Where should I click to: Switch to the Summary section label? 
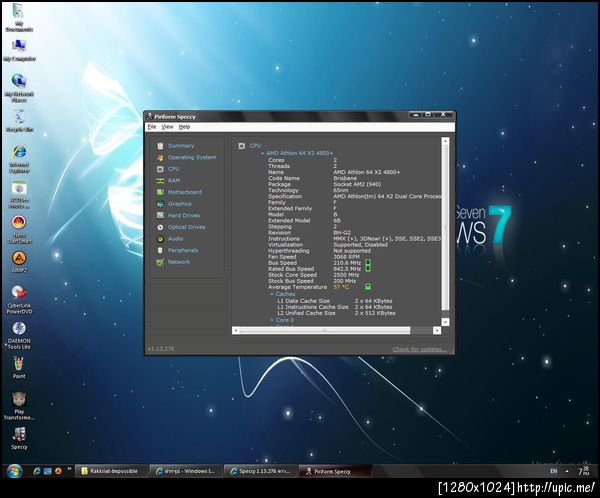coord(181,146)
